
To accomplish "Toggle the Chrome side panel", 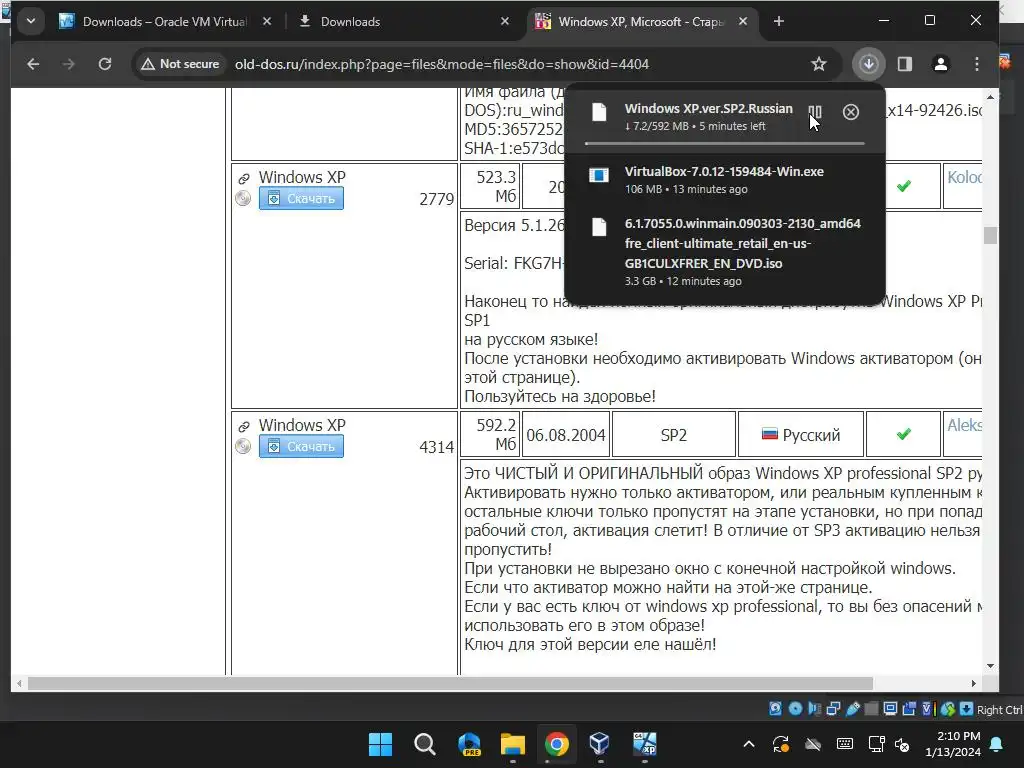I will [904, 64].
